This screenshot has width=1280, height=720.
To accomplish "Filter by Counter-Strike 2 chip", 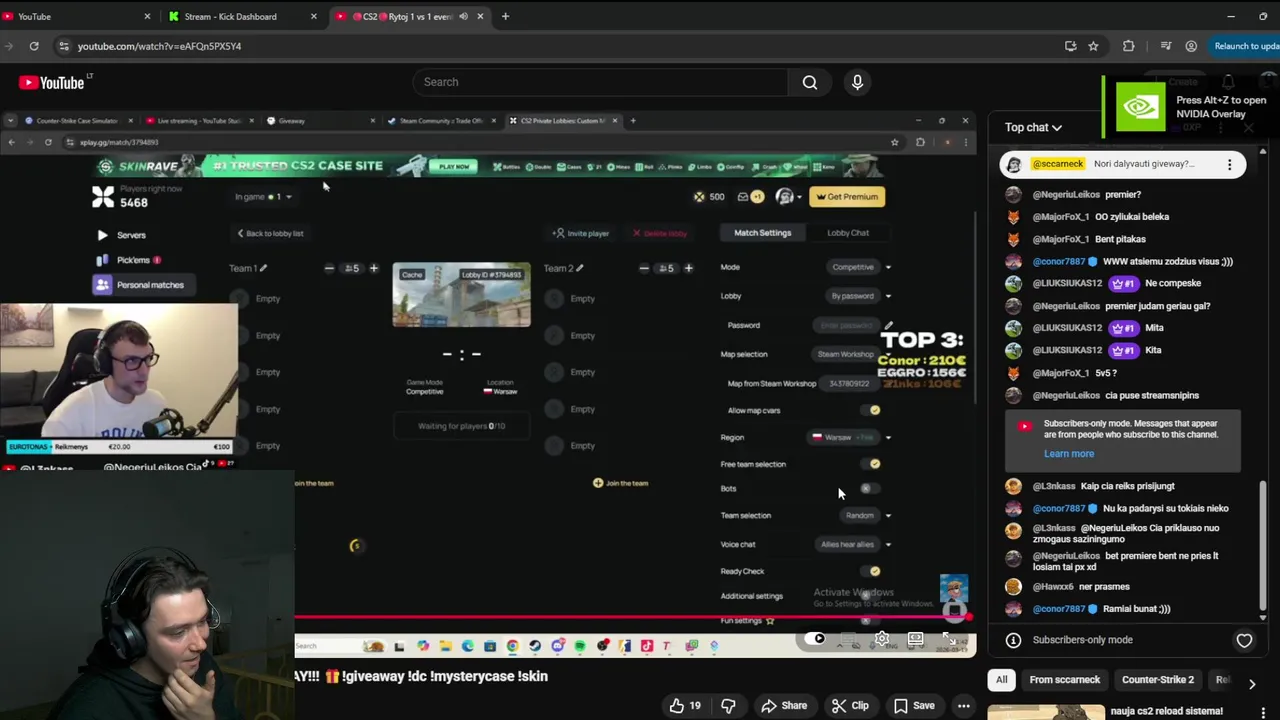I will [x=1157, y=680].
